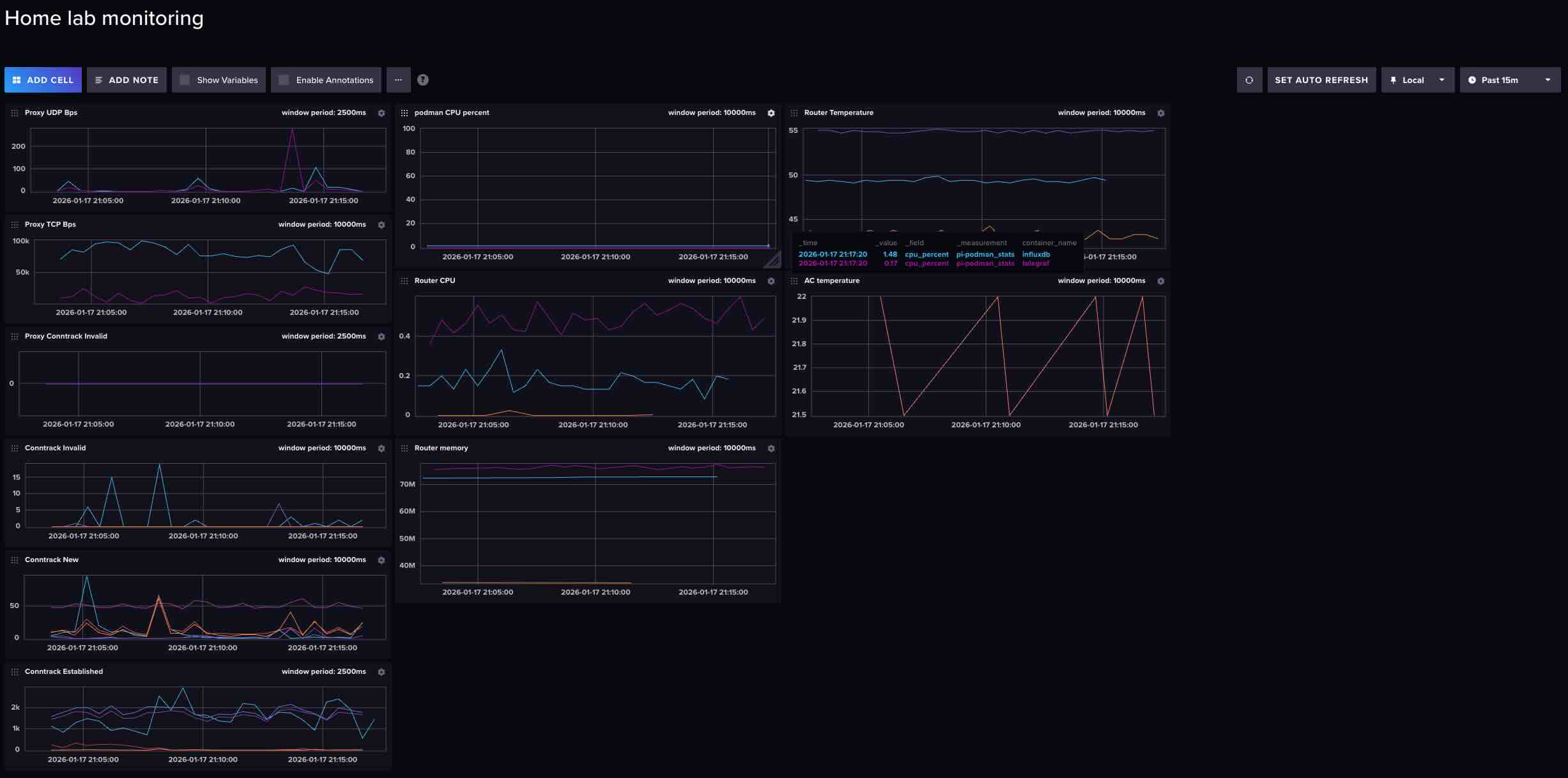Image resolution: width=1568 pixels, height=778 pixels.
Task: Open the Local timezone dropdown
Action: (x=1417, y=80)
